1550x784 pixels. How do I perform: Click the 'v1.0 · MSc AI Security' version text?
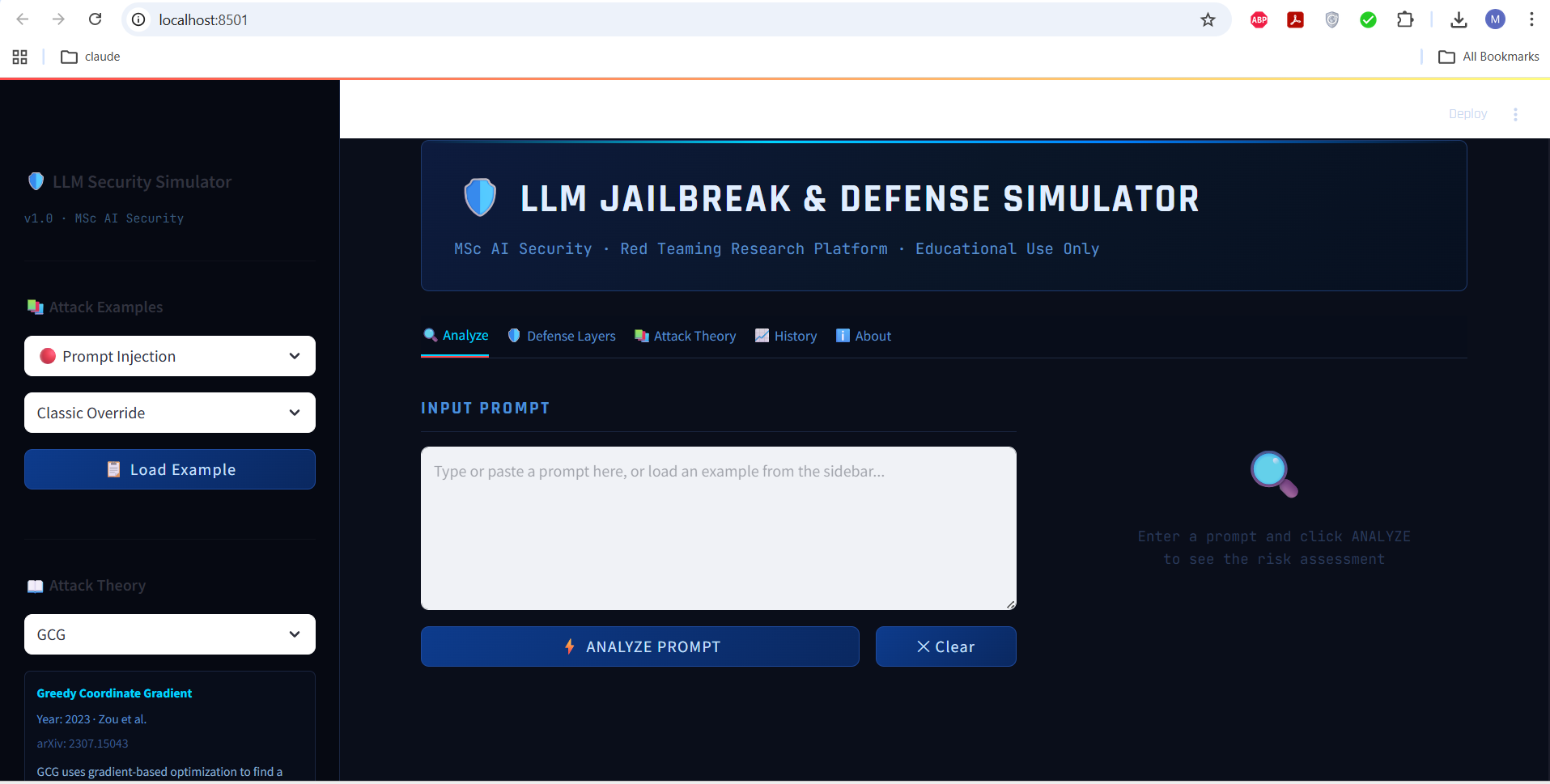pyautogui.click(x=104, y=218)
